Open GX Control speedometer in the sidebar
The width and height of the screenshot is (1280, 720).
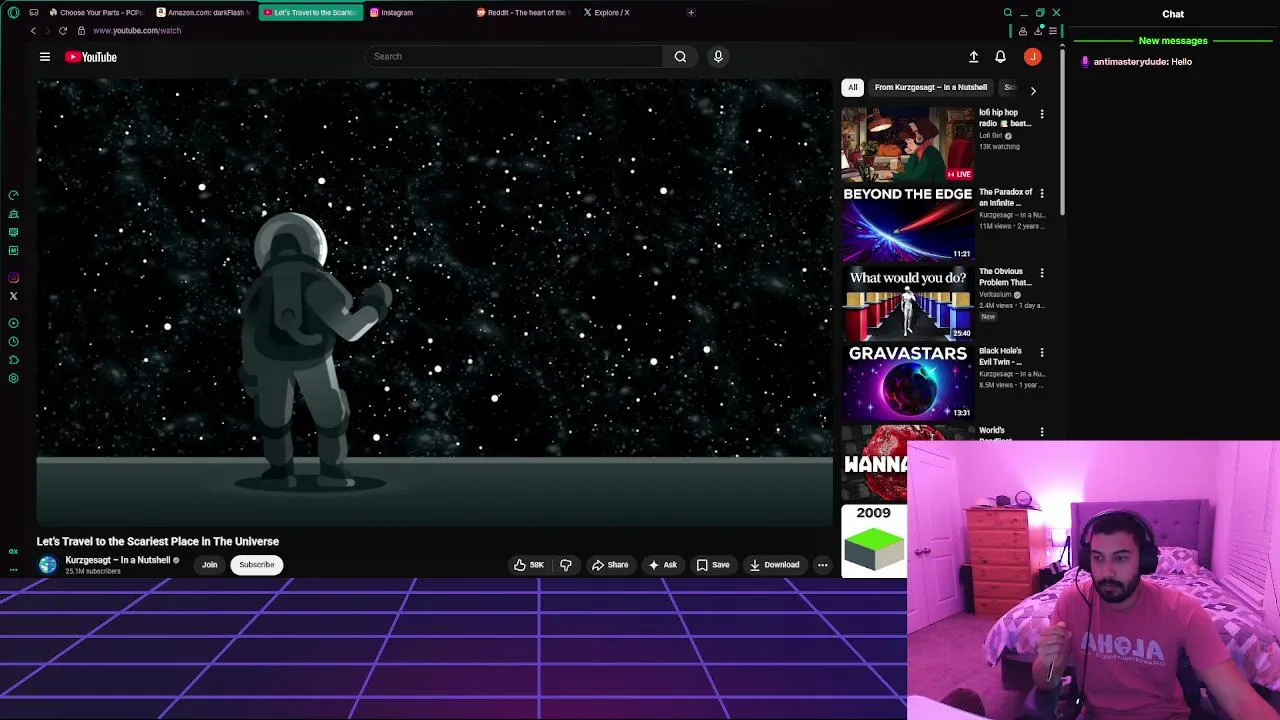(x=13, y=195)
